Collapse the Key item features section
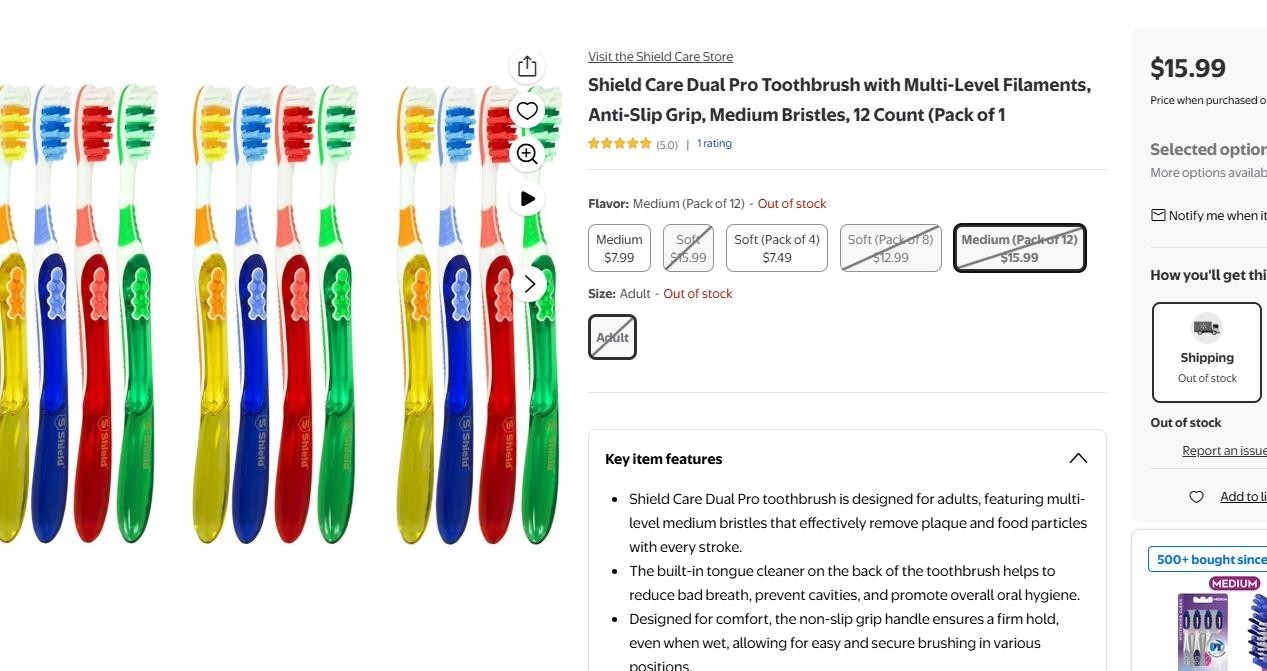The height and width of the screenshot is (671, 1267). pyautogui.click(x=1077, y=459)
